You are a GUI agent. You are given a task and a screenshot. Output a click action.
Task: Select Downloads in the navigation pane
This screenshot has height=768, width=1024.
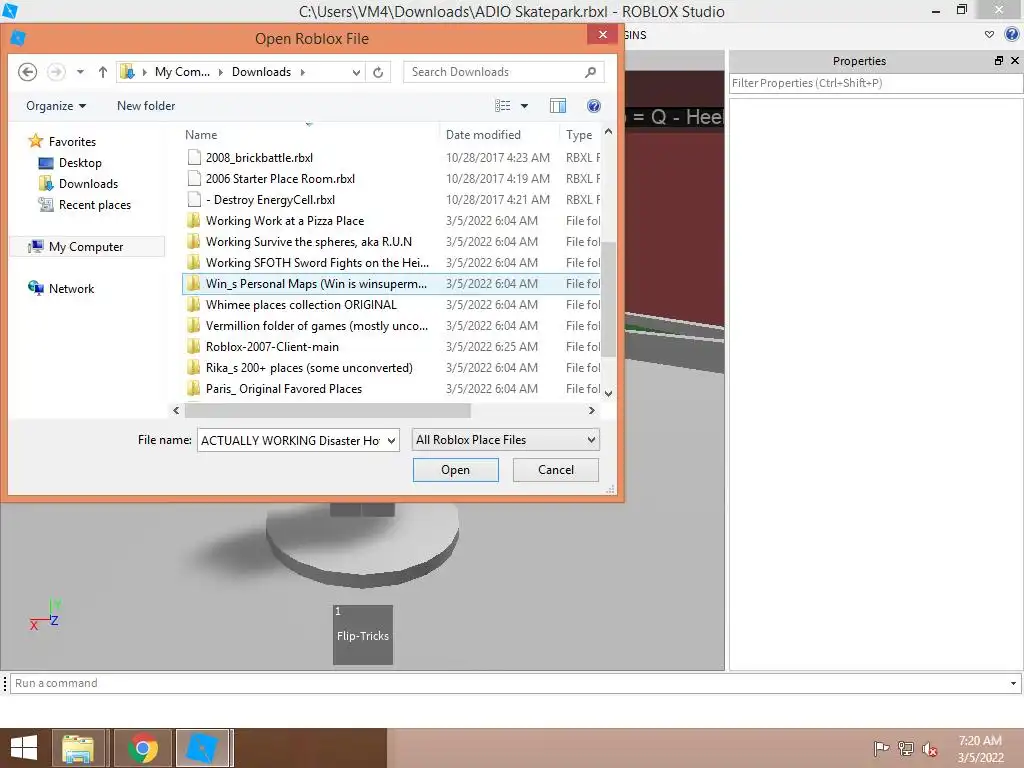88,184
